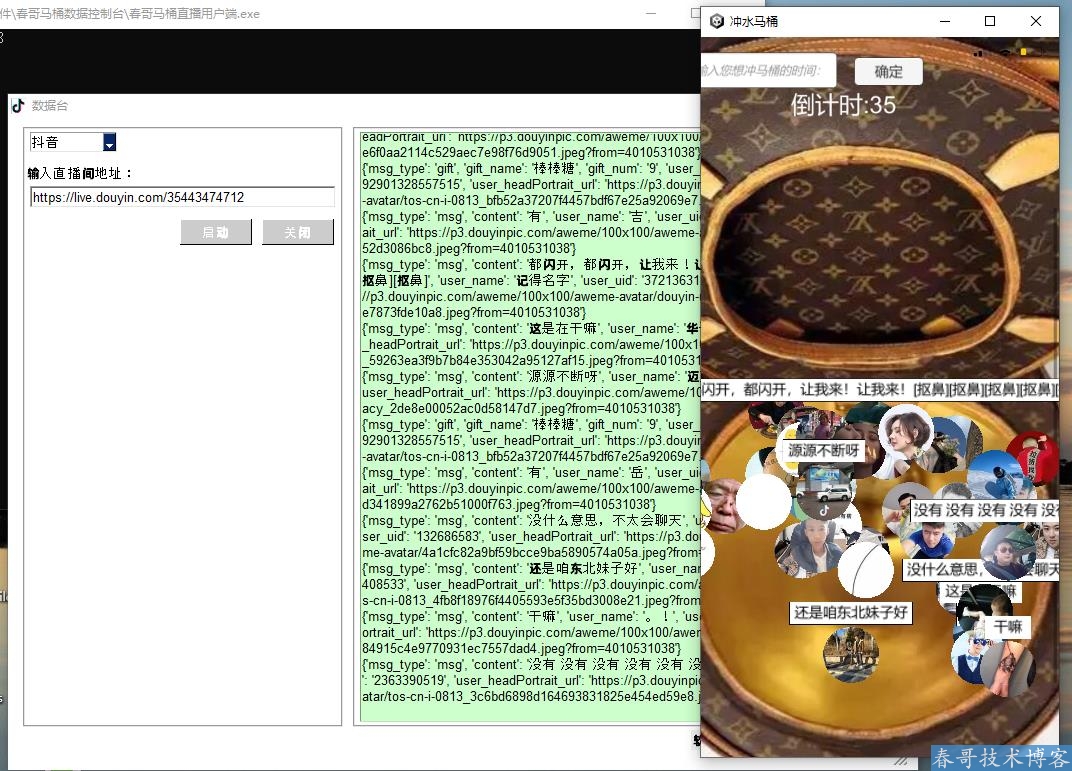1072x771 pixels.
Task: Click the 倒计时:35 countdown text
Action: click(843, 105)
